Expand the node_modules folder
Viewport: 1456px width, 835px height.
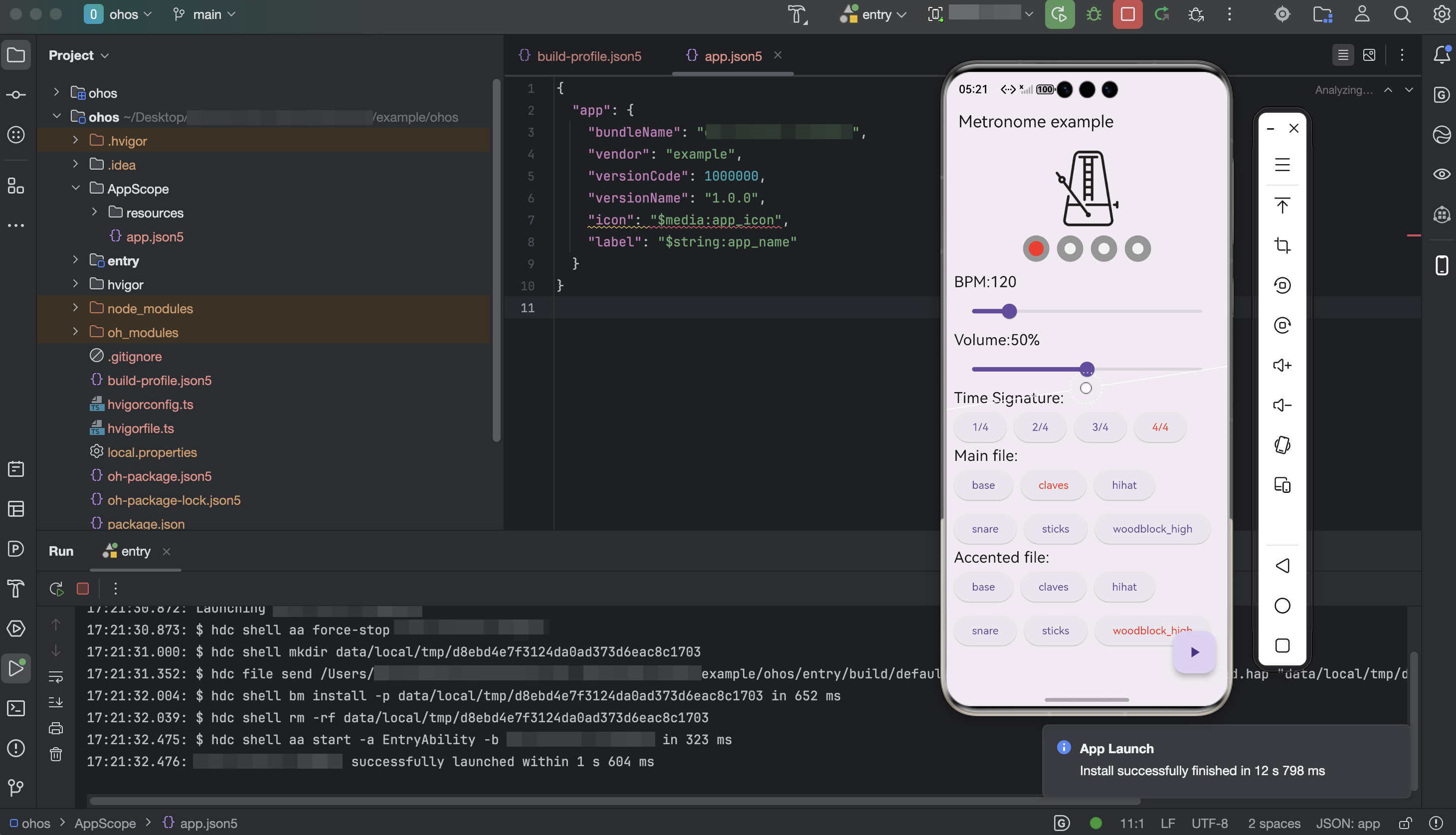(75, 308)
